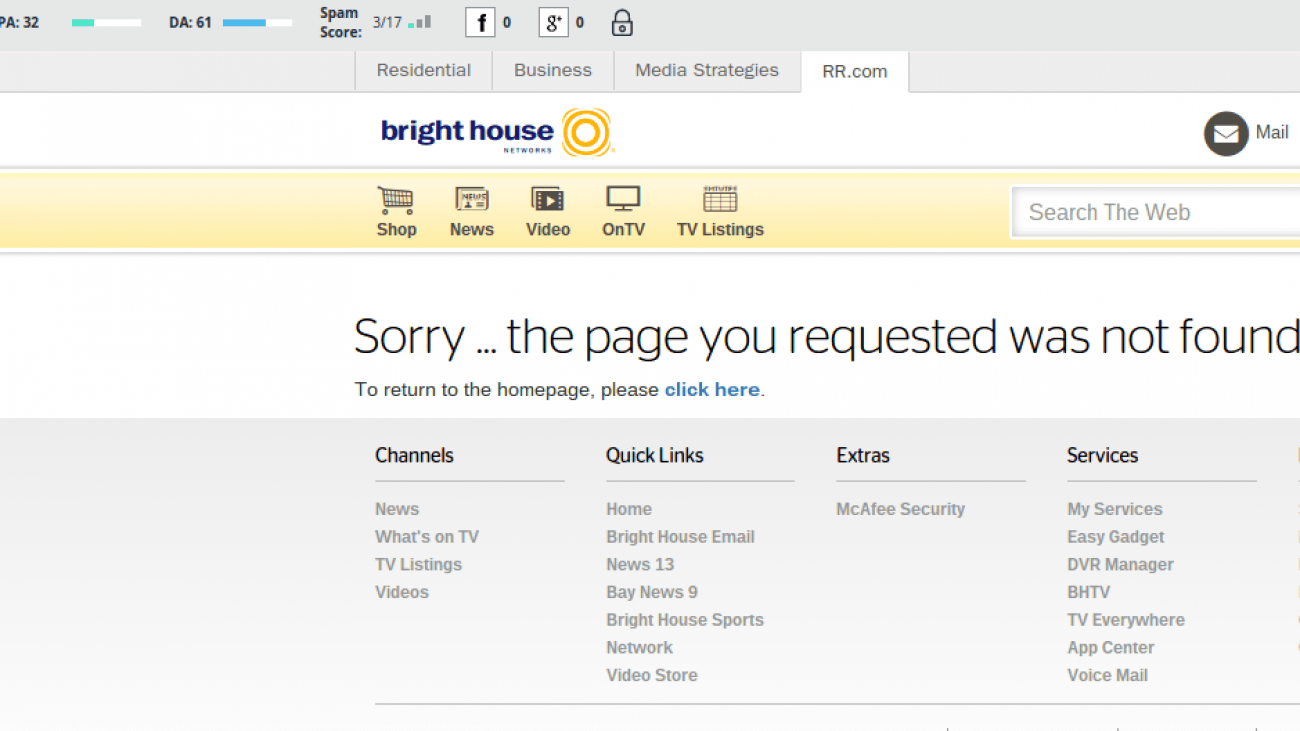Open the OnTV monitor icon
The width and height of the screenshot is (1300, 731).
pos(623,199)
